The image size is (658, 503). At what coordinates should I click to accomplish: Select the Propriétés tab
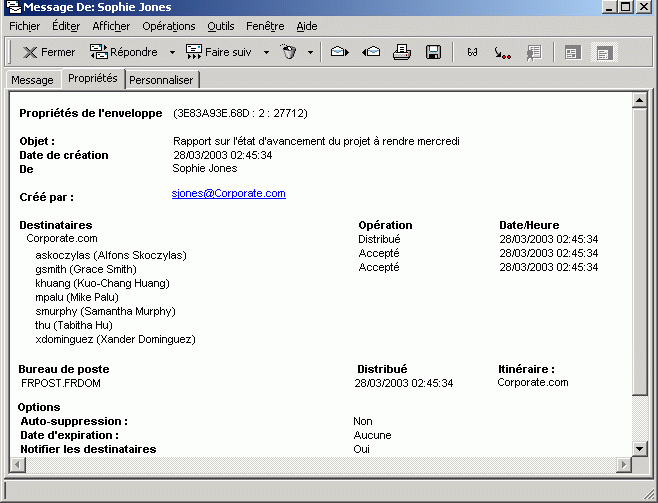93,78
